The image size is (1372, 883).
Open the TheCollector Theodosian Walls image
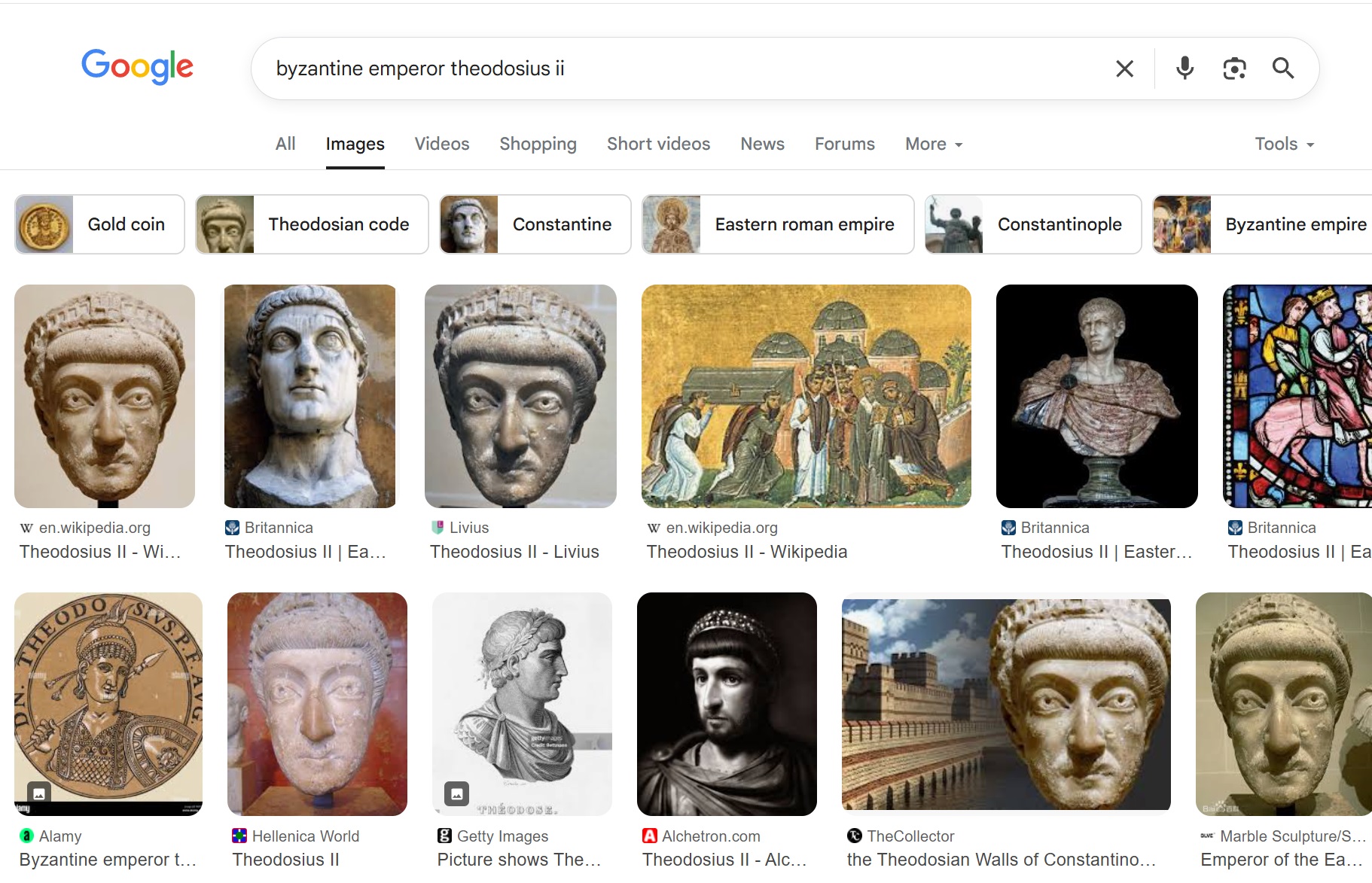[1006, 704]
